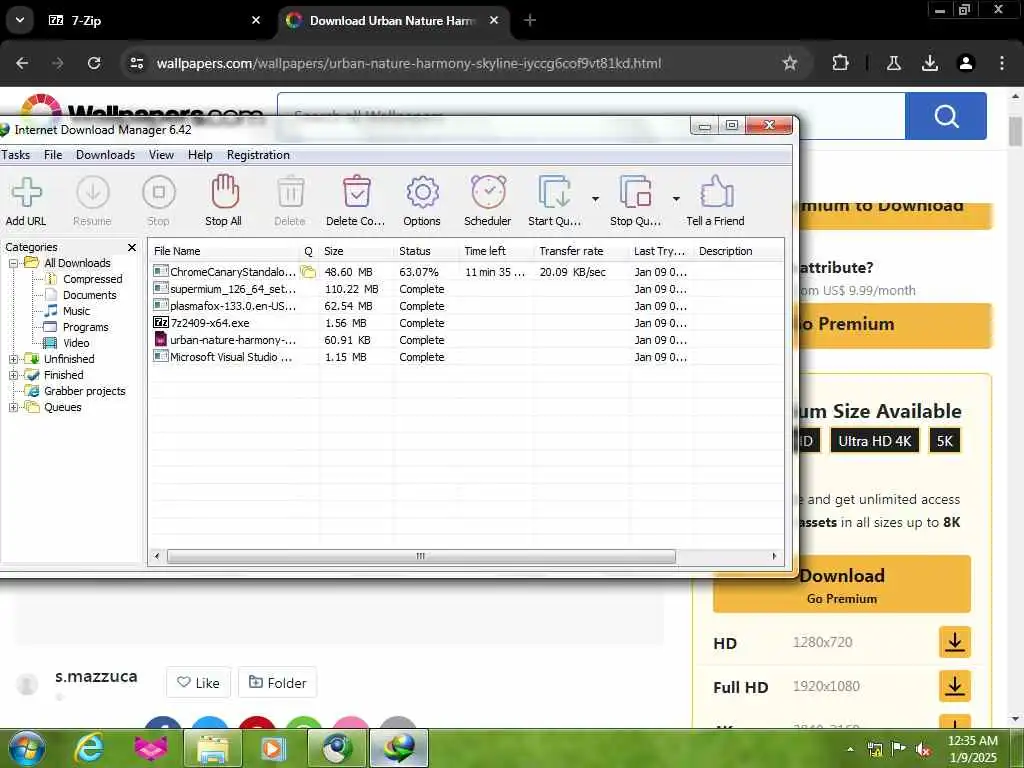Image resolution: width=1024 pixels, height=768 pixels.
Task: Select the Video category
Action: coord(76,343)
